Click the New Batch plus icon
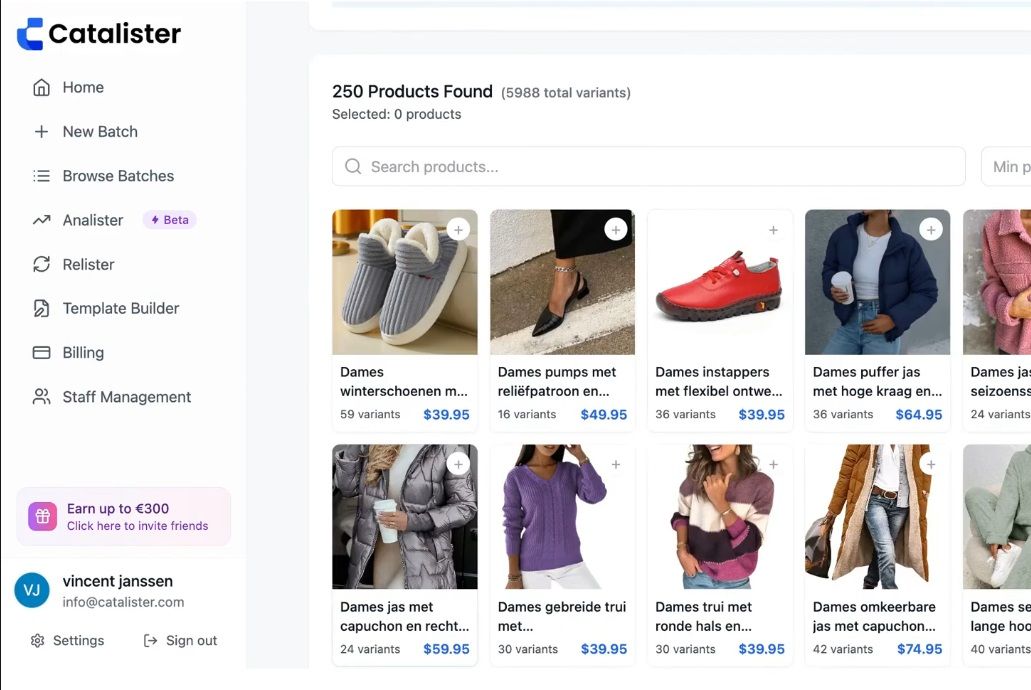Viewport: 1031px width, 690px height. click(41, 132)
